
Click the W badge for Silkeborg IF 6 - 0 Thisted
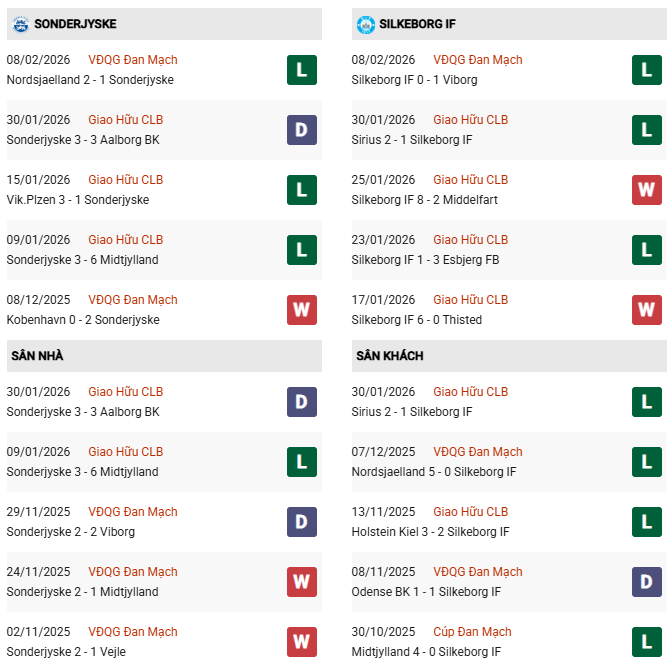646,310
